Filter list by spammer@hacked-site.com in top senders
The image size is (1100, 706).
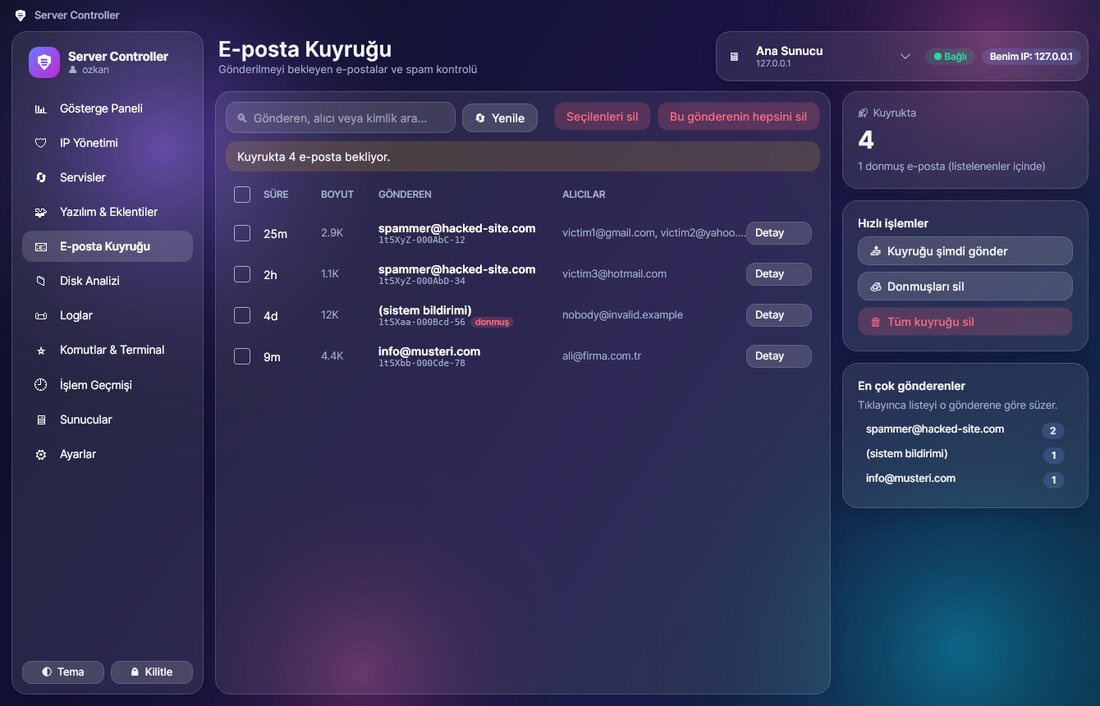pyautogui.click(x=965, y=429)
